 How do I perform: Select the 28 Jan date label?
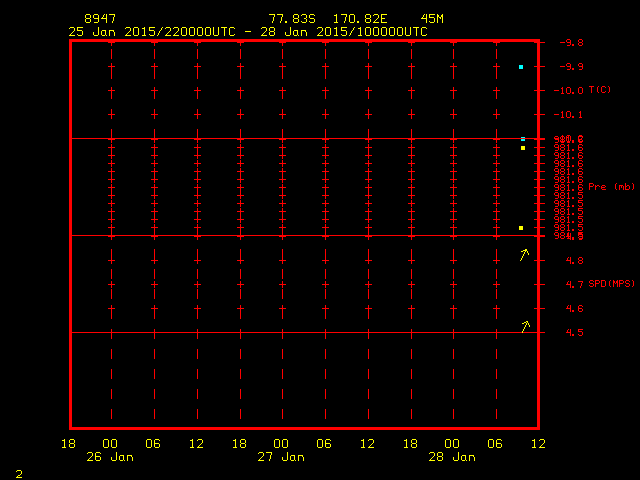(452, 457)
